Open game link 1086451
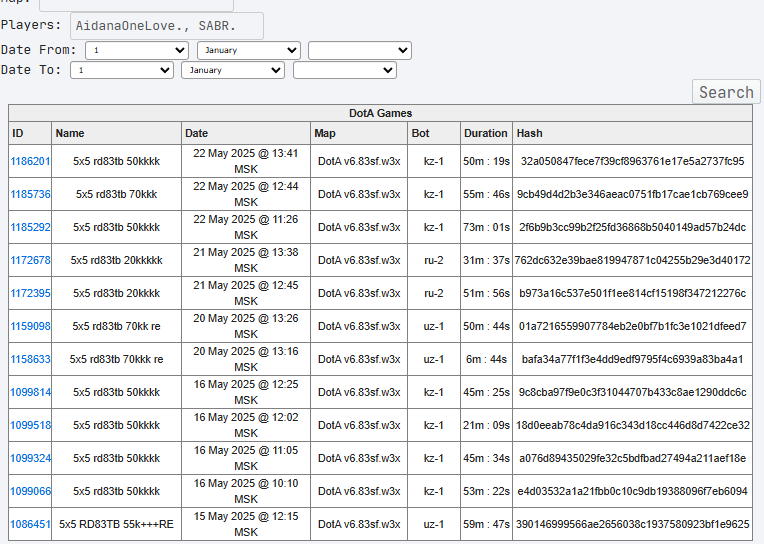The height and width of the screenshot is (544, 764). click(30, 524)
